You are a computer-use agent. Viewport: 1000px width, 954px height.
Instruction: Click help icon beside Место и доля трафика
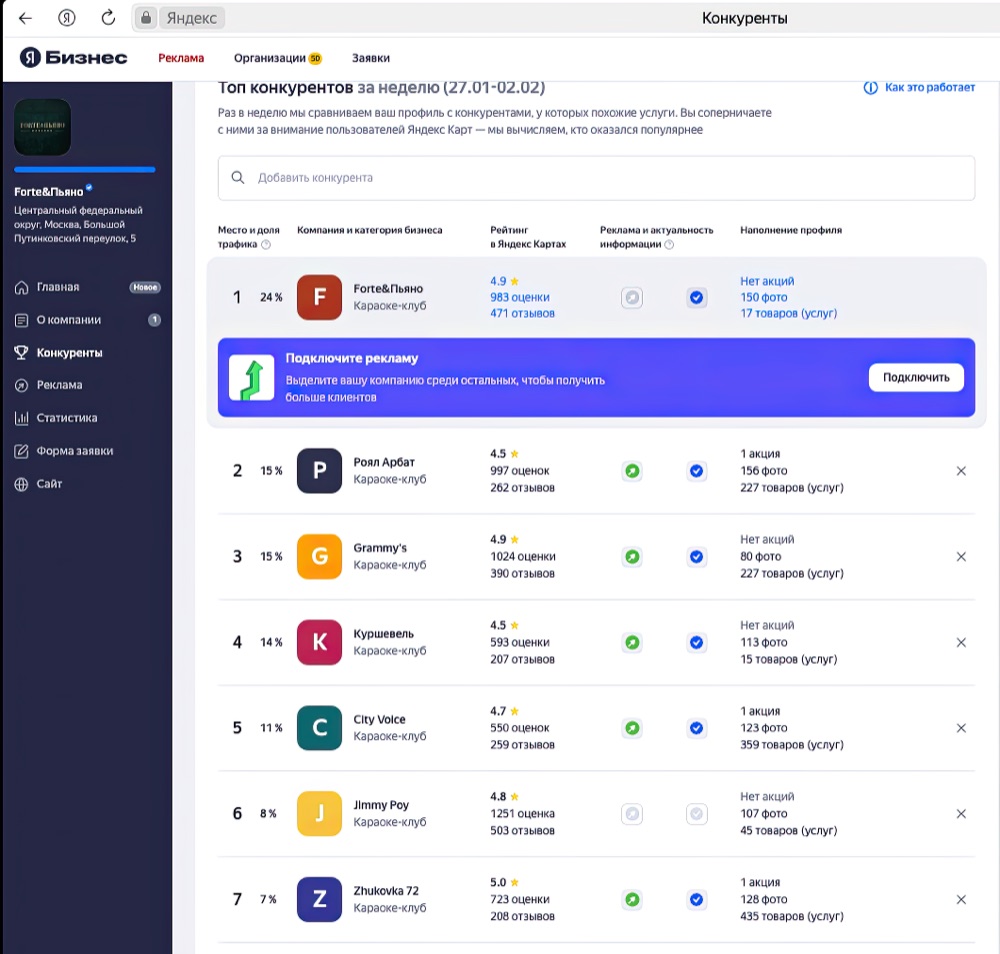266,244
